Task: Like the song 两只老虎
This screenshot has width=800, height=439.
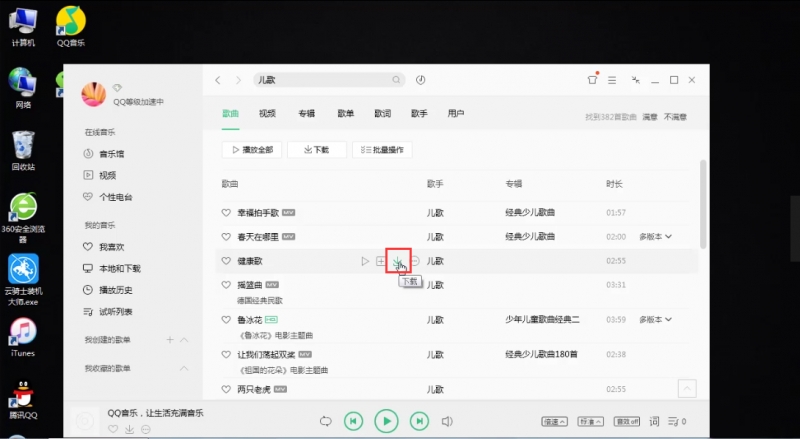Action: click(226, 389)
